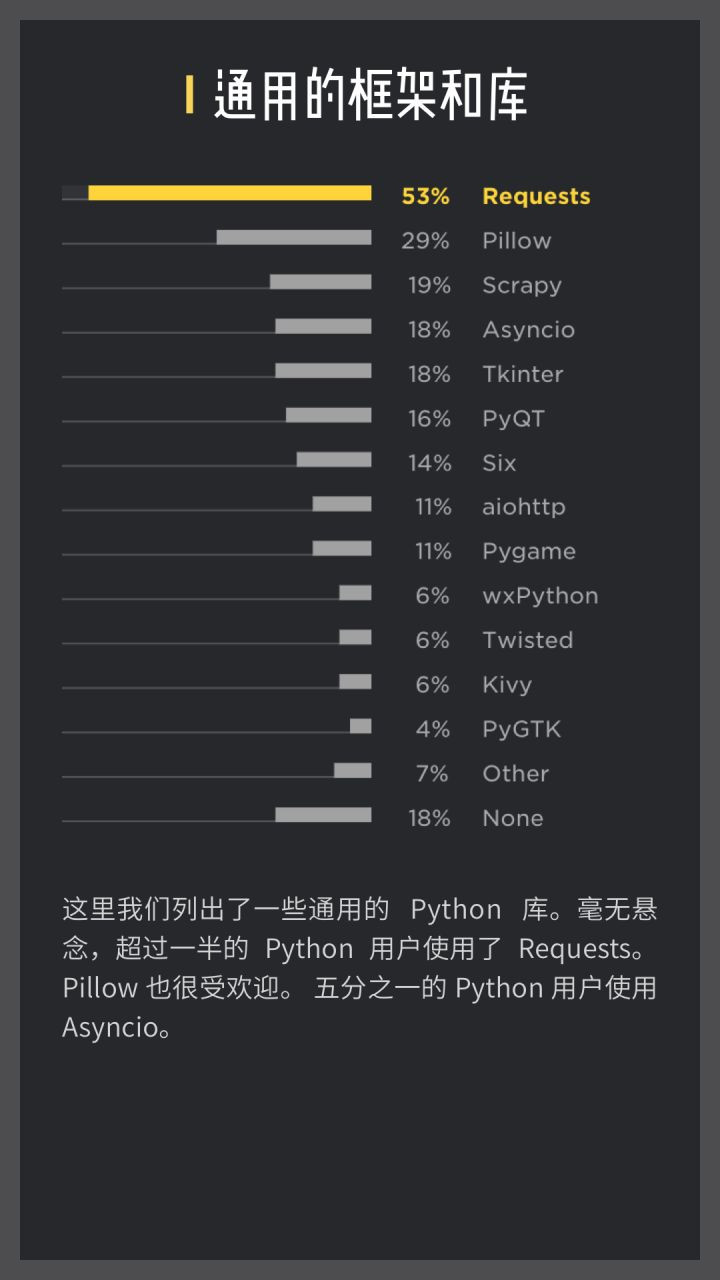Click the Other category label
This screenshot has width=720, height=1280.
(x=515, y=774)
